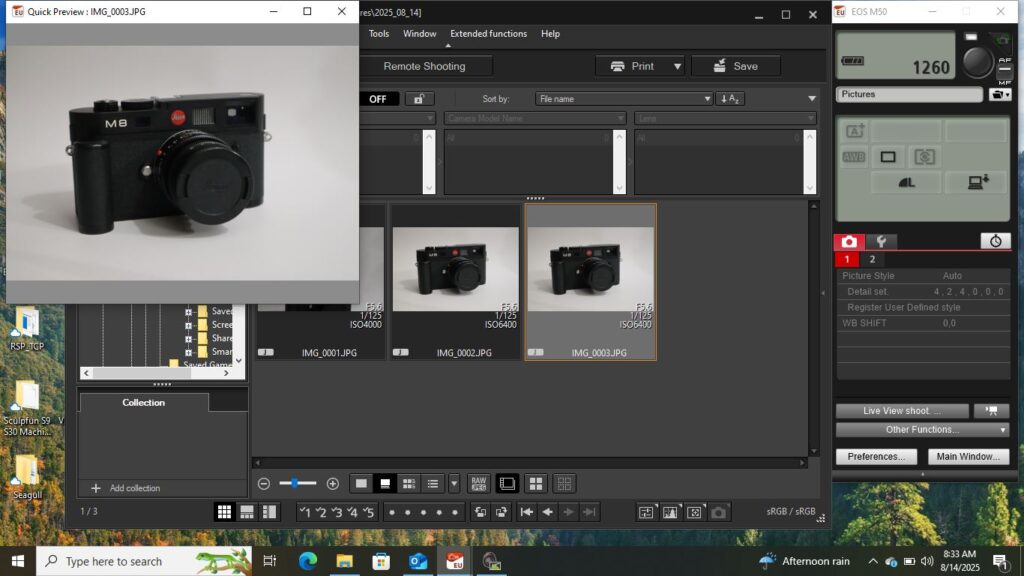Select the list view button
The height and width of the screenshot is (576, 1024).
pos(433,484)
